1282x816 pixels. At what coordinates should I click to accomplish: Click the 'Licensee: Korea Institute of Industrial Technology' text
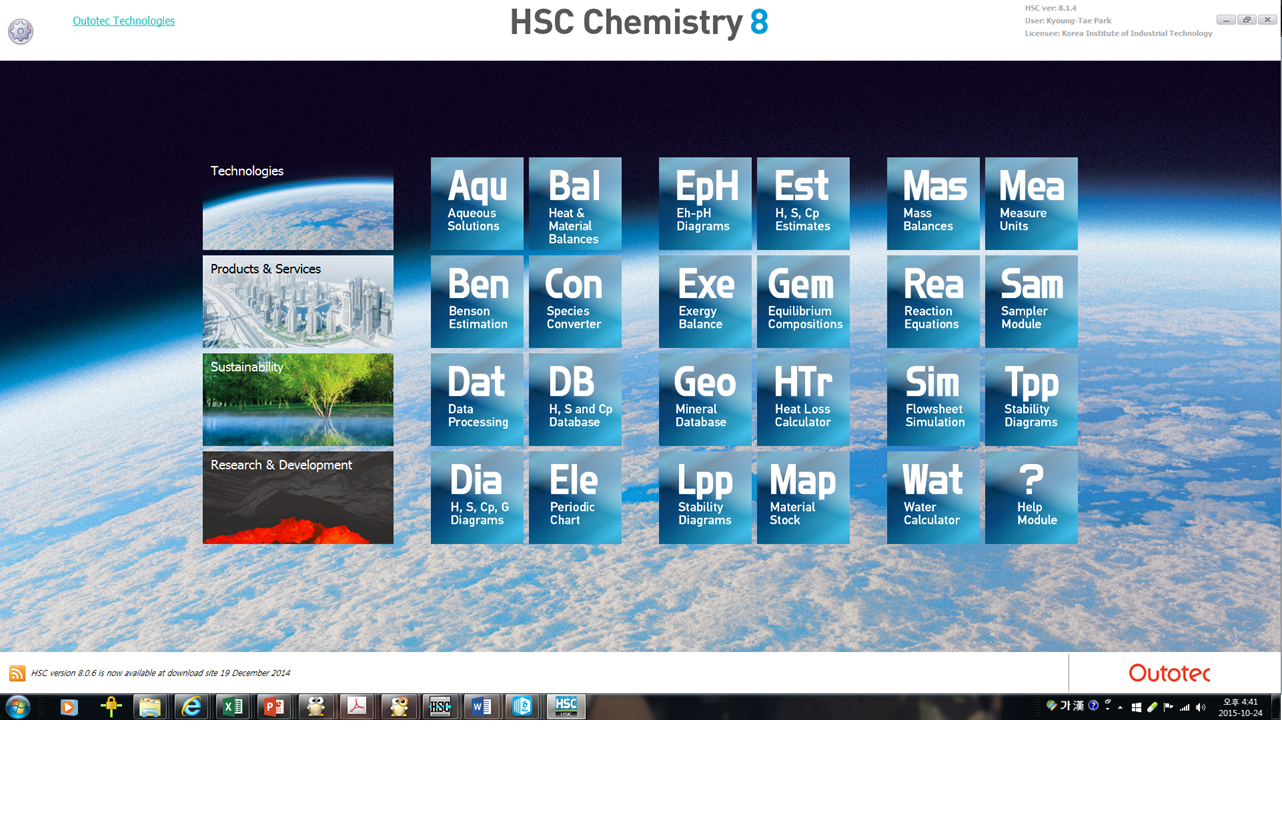click(1119, 33)
